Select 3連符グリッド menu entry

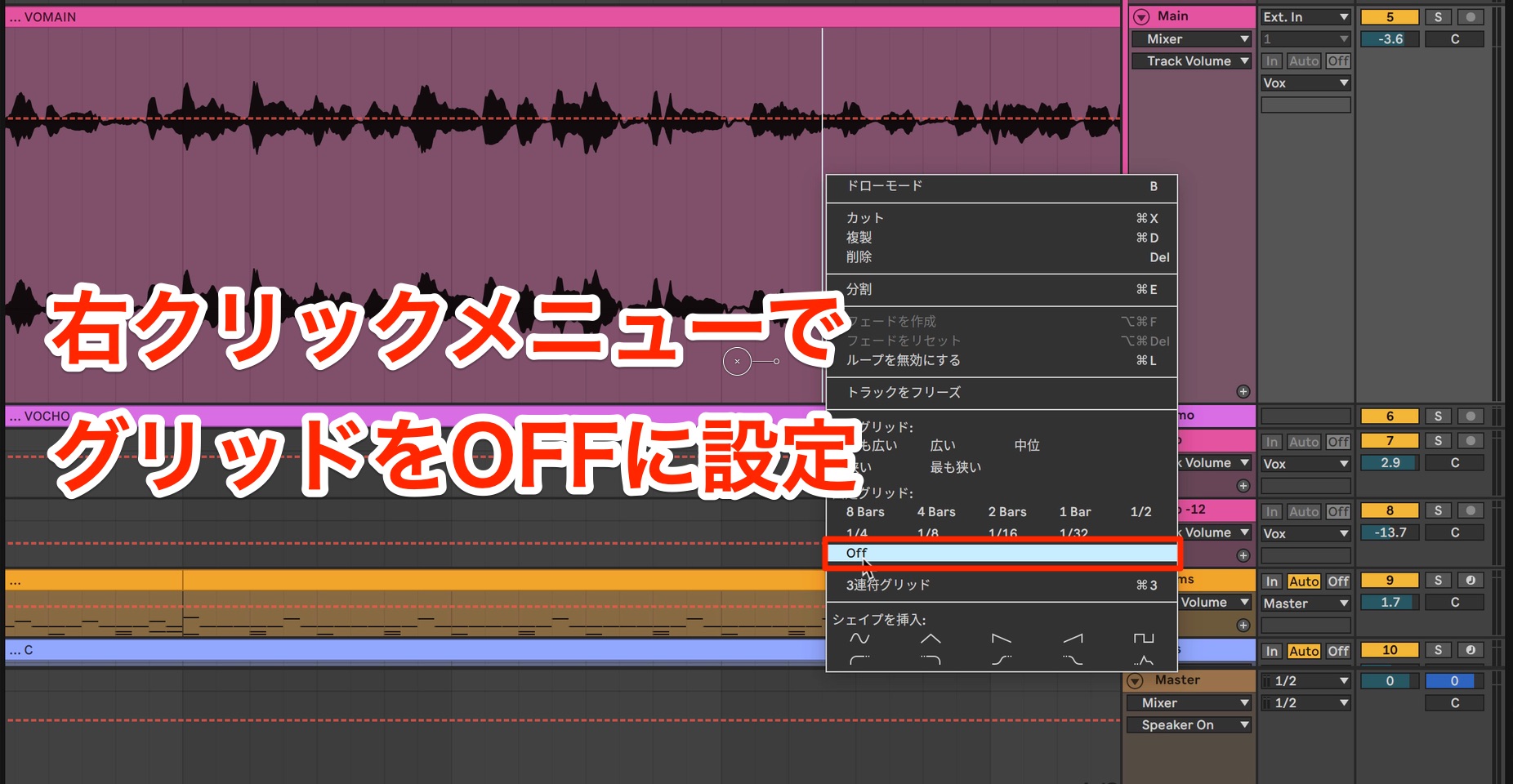point(1002,586)
